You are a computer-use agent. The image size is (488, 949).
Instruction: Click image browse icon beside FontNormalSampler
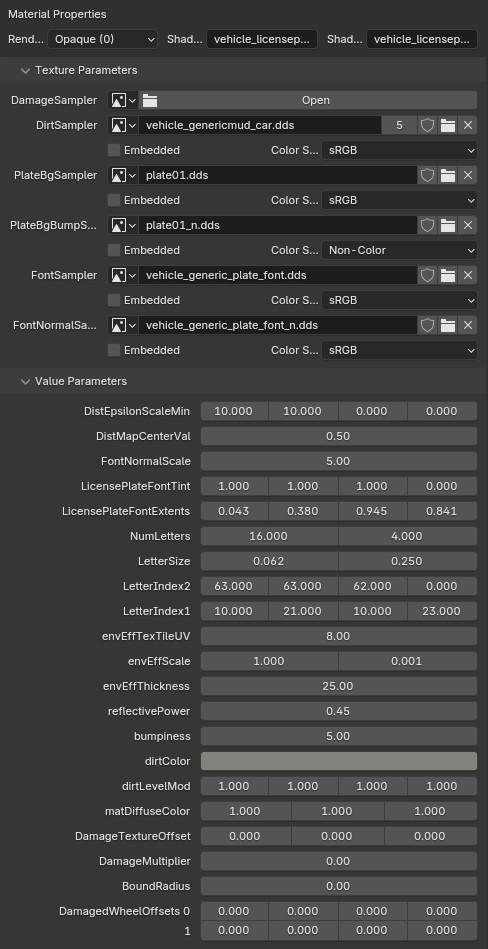[124, 326]
